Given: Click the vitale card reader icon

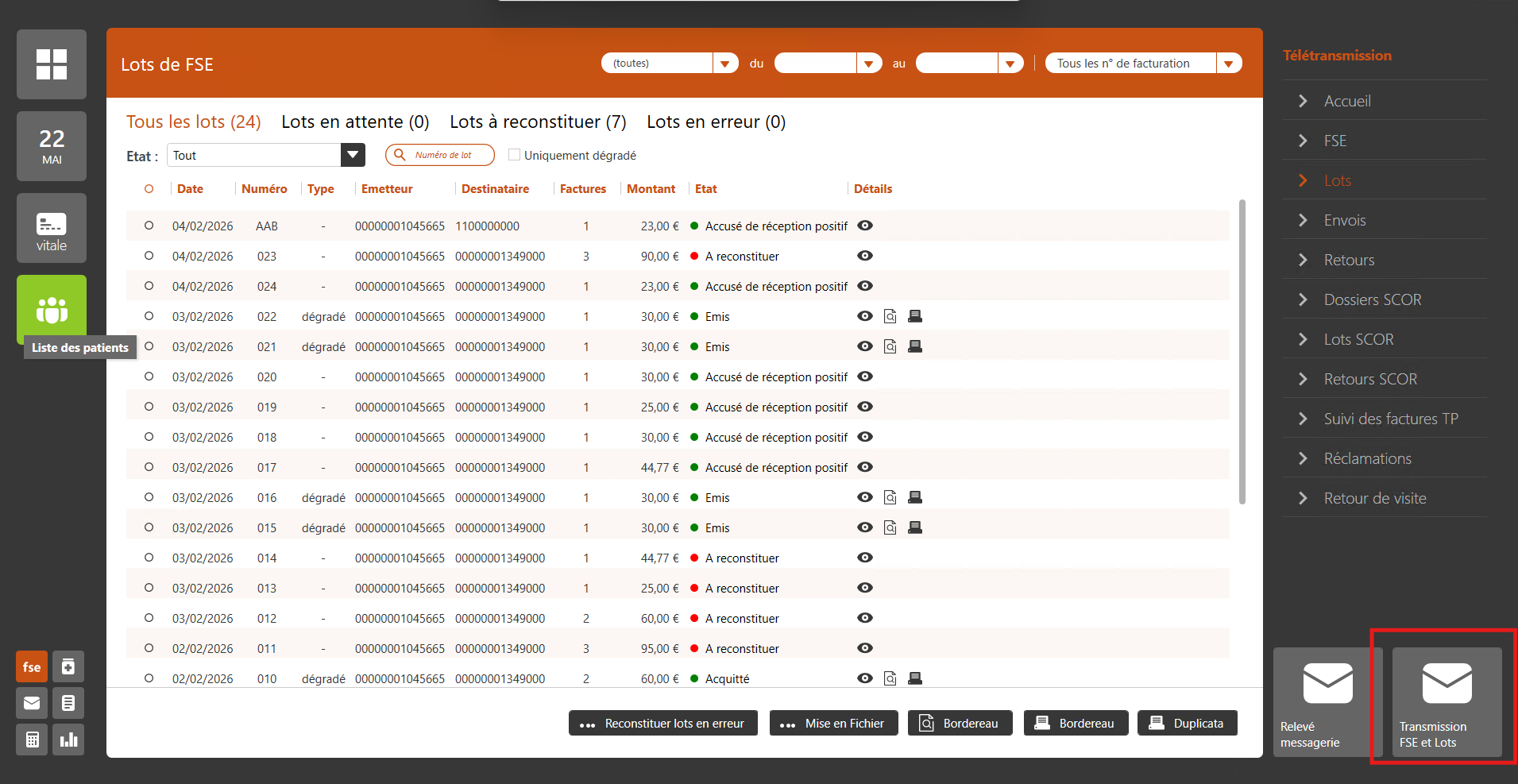Looking at the screenshot, I should [x=52, y=228].
